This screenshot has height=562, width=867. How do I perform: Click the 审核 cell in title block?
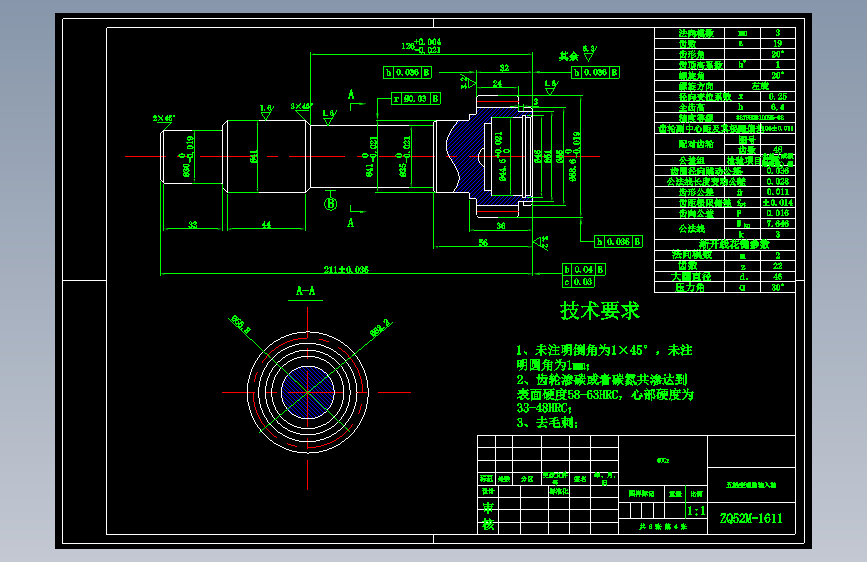pyautogui.click(x=488, y=516)
